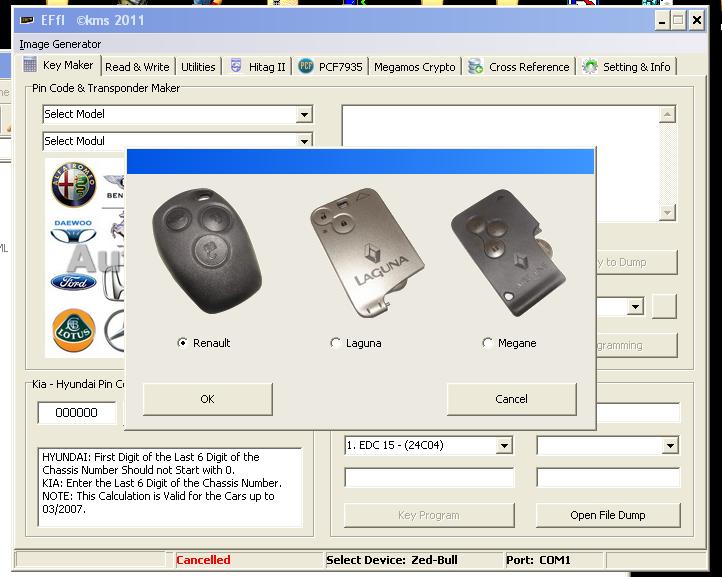
Task: Select the Renault radio button
Action: [182, 343]
